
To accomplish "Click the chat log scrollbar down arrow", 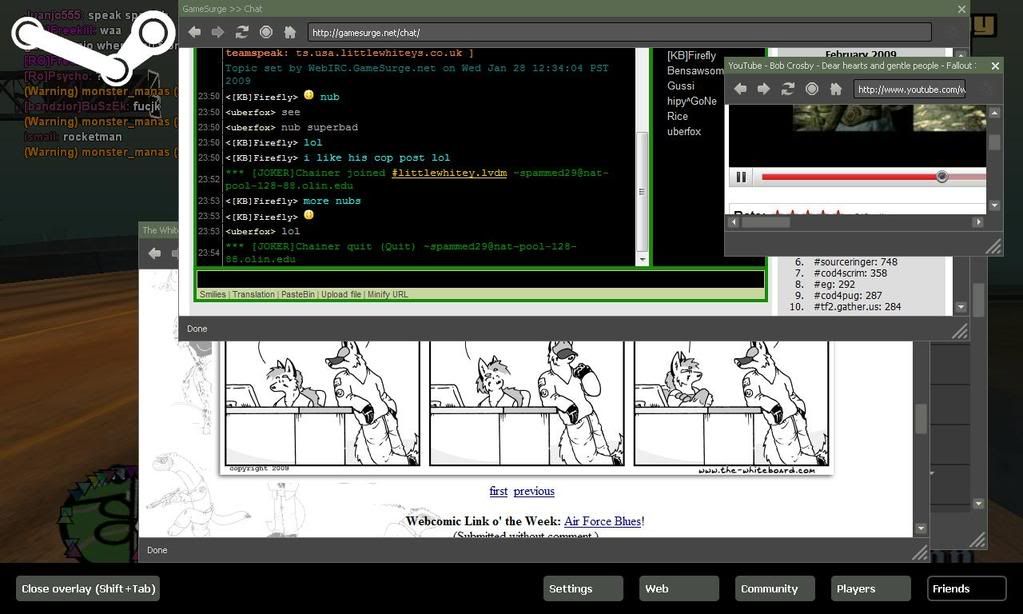I will (x=642, y=260).
